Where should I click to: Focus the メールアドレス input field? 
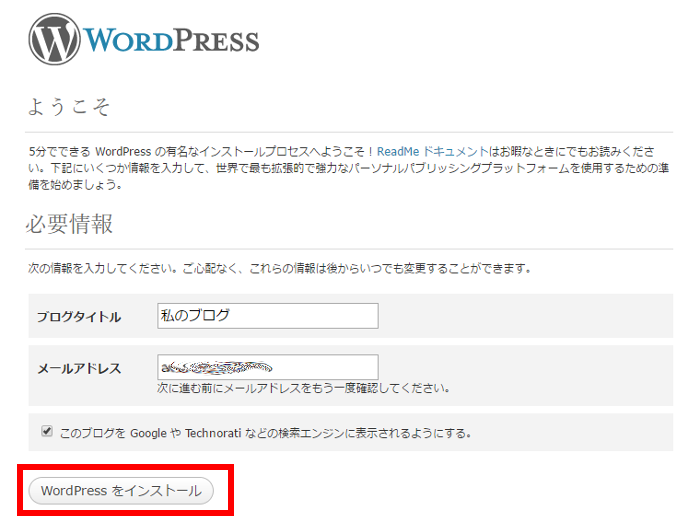click(x=268, y=367)
